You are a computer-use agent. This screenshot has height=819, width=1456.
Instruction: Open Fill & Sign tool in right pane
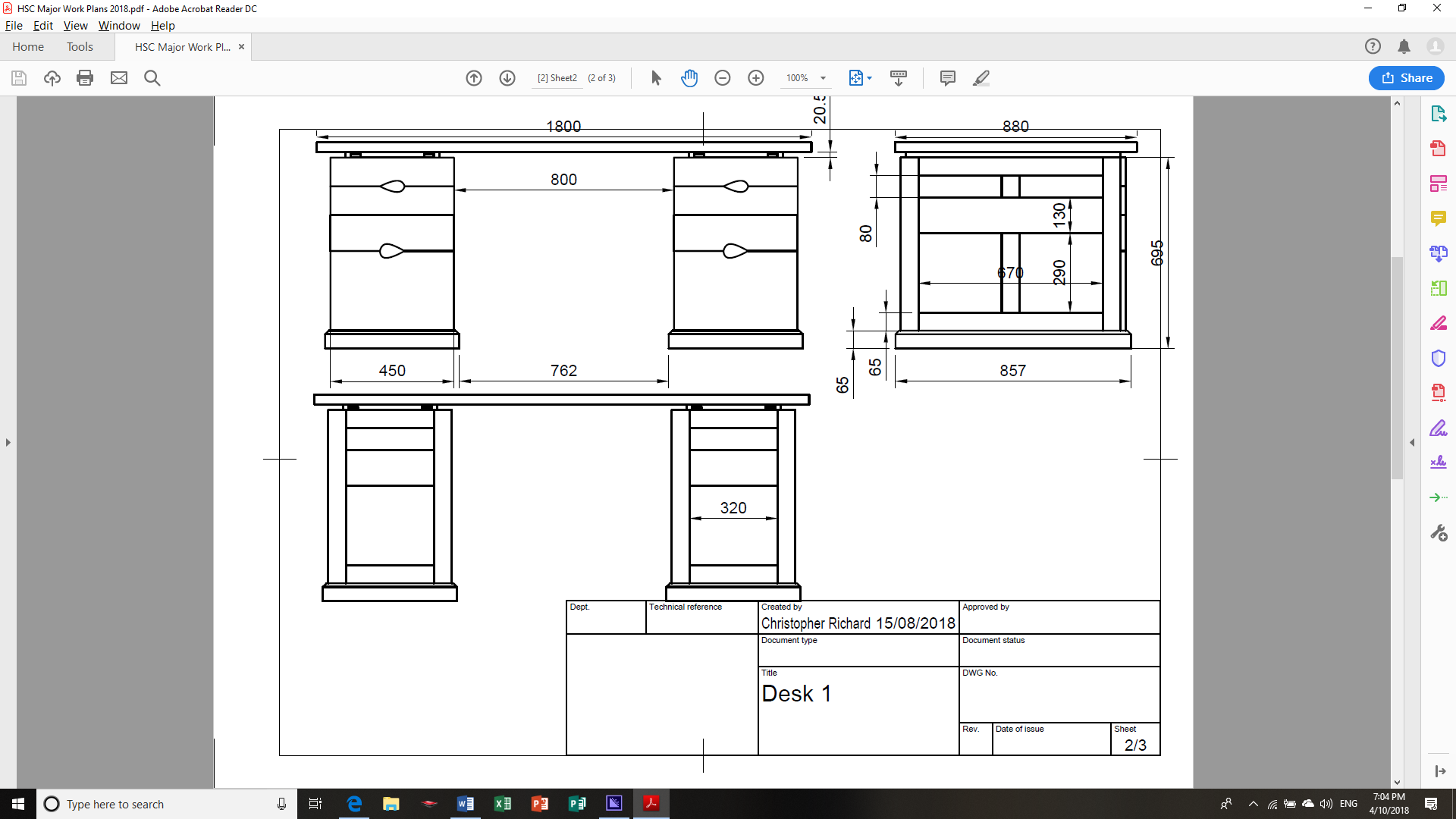coord(1438,428)
